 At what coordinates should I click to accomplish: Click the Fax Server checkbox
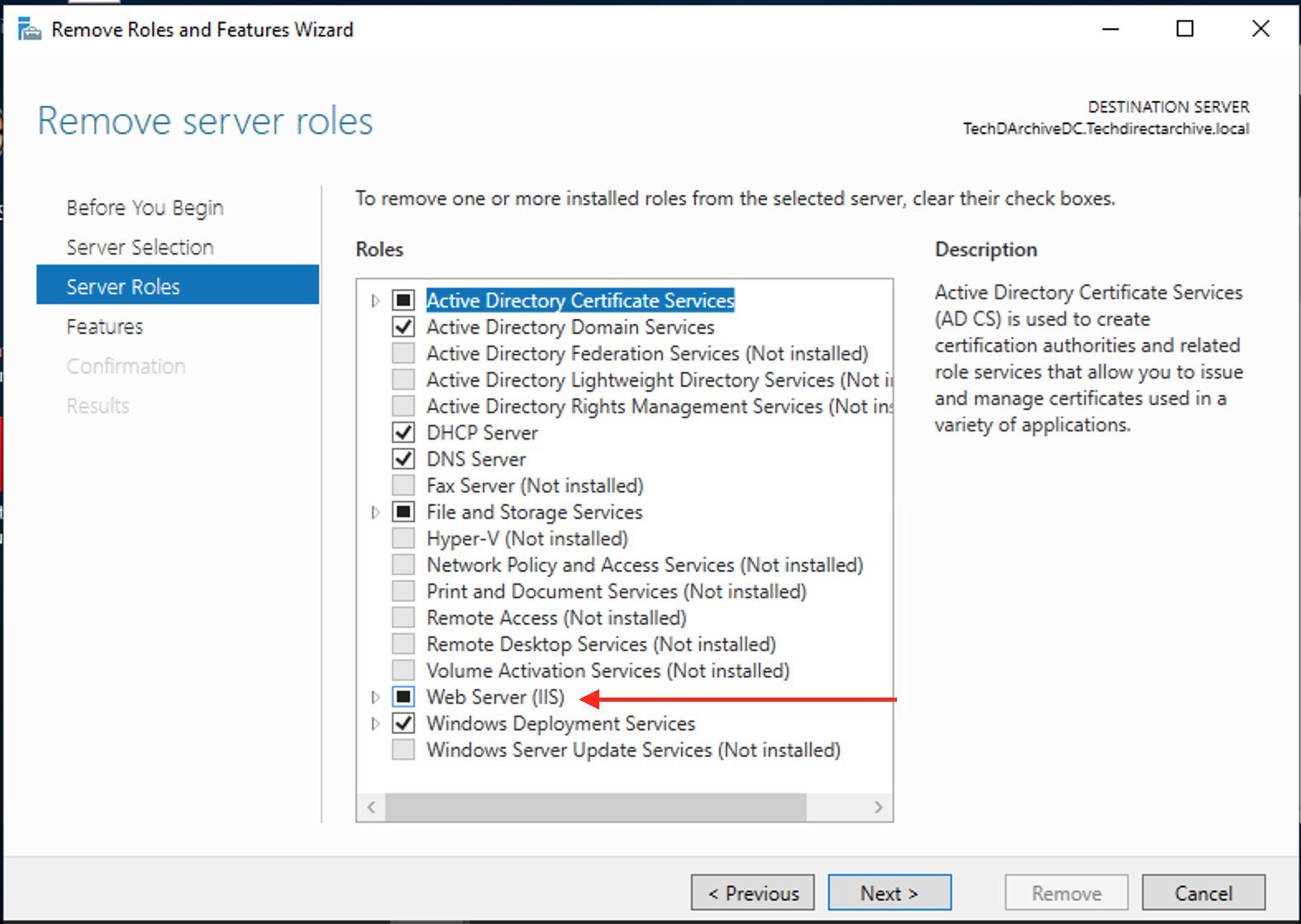403,485
